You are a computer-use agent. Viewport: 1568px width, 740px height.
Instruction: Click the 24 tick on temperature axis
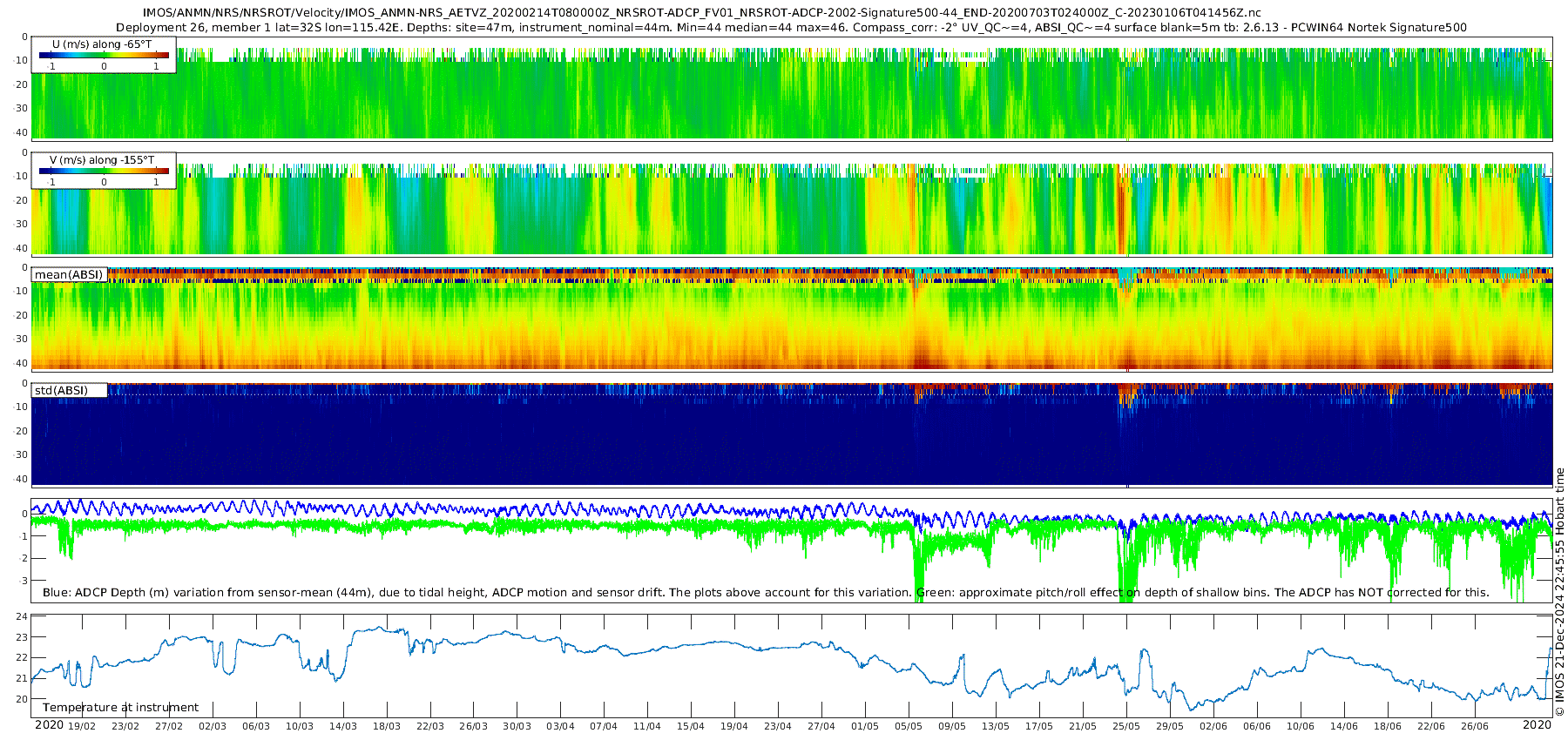click(x=22, y=616)
